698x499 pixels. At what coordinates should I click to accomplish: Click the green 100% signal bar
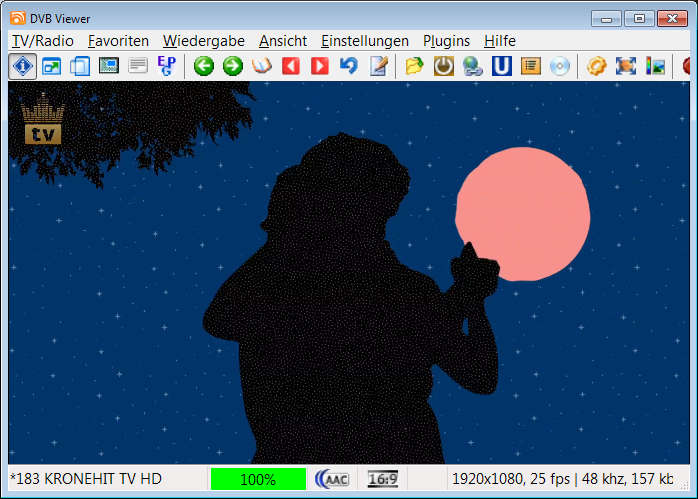(x=258, y=479)
